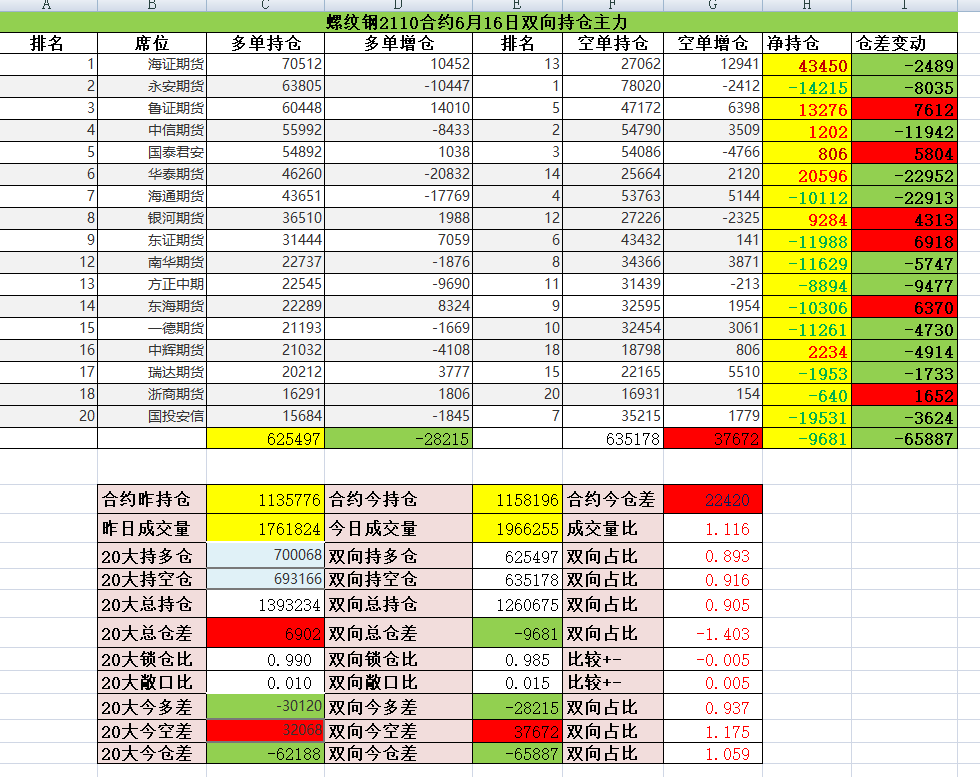Click the 国投安信 cell
The height and width of the screenshot is (777, 980).
[175, 416]
